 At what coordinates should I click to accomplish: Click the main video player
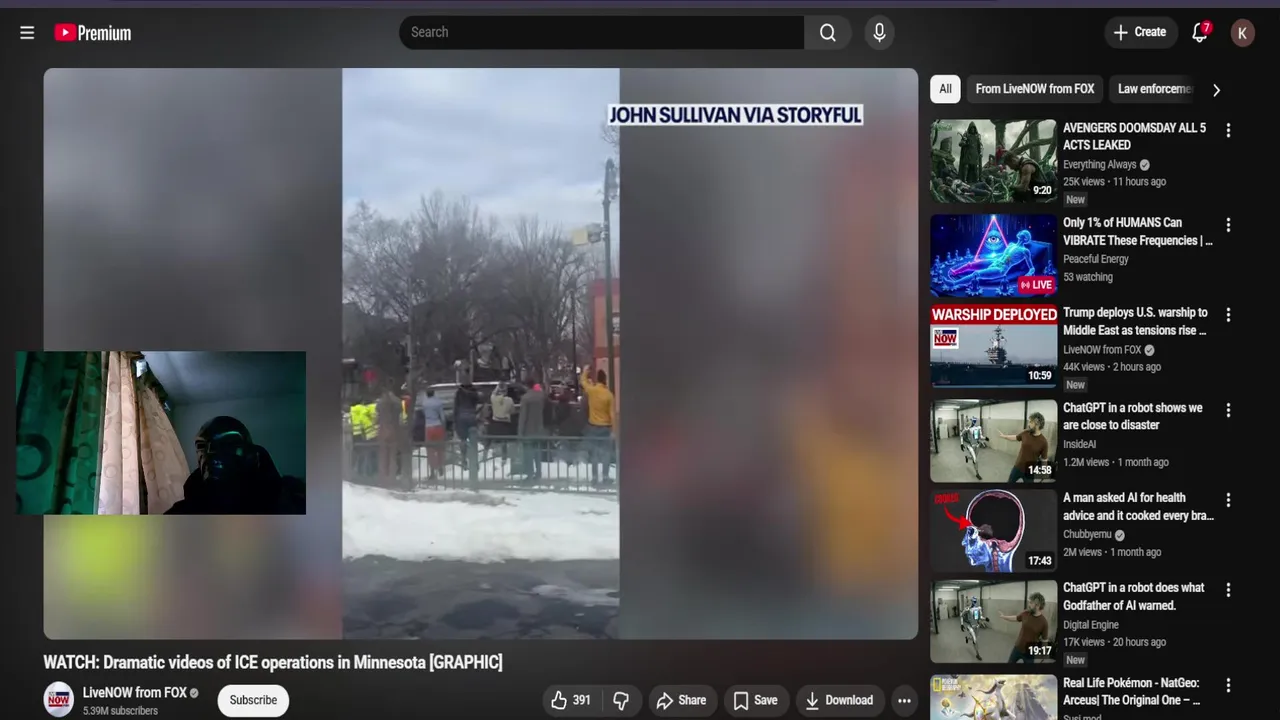coord(480,353)
